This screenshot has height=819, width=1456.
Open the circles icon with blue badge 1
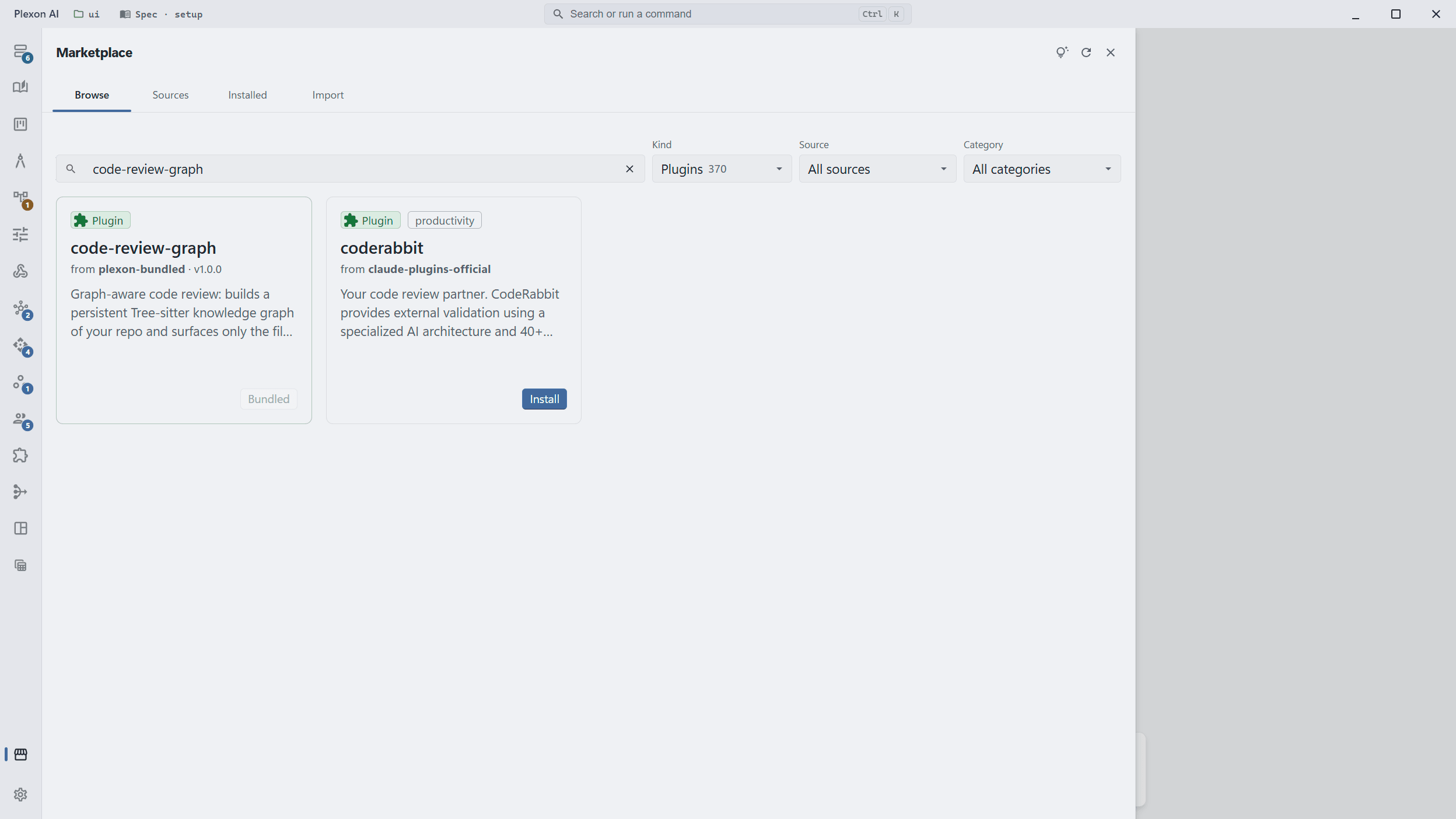click(x=21, y=383)
